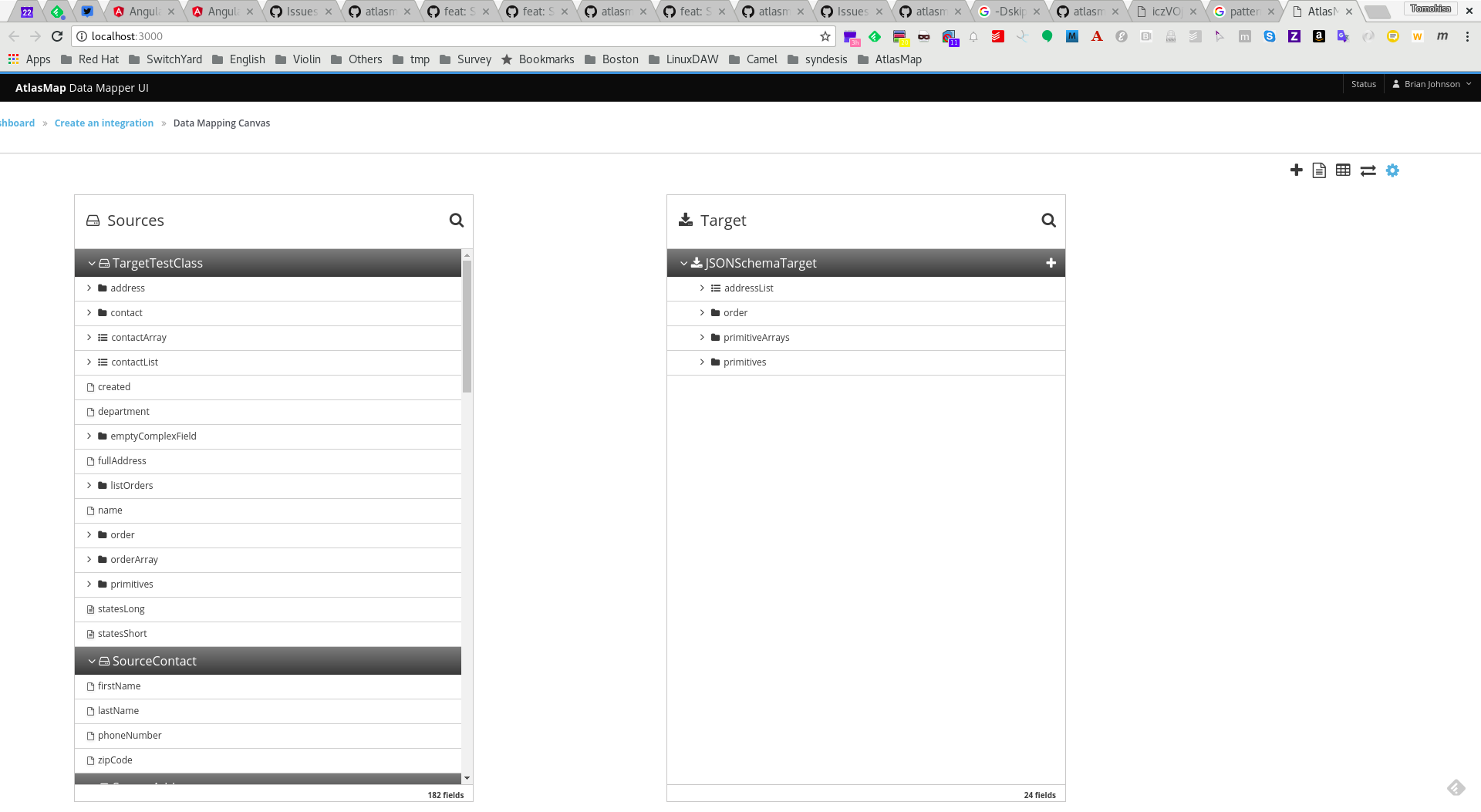Toggle the show mapped lines arrows icon
The image size is (1481, 812).
(x=1368, y=170)
